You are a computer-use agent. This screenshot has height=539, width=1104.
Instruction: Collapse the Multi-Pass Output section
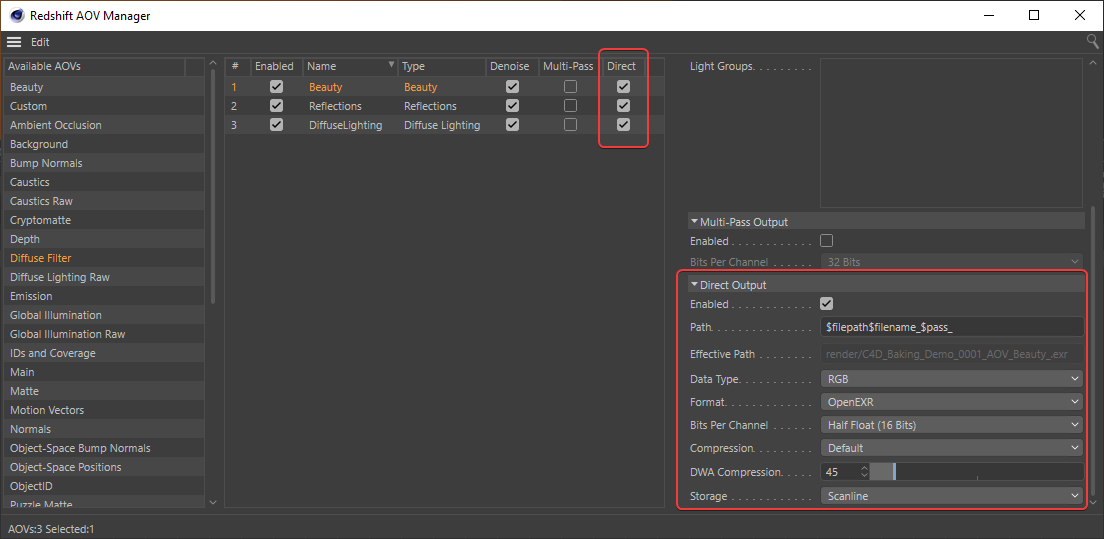click(694, 222)
